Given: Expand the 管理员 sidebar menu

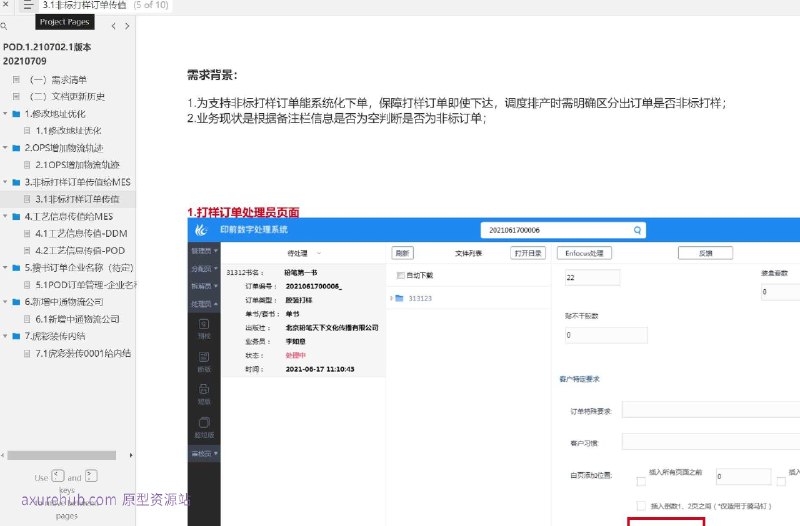Looking at the screenshot, I should (204, 251).
